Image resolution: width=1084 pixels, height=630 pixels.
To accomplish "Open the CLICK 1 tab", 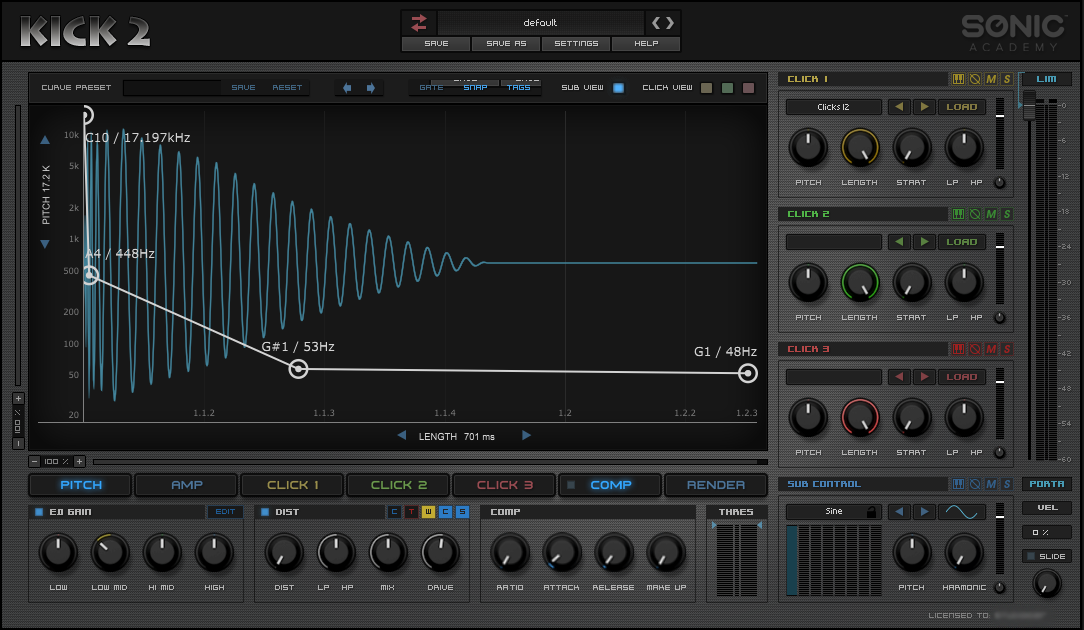I will [x=292, y=485].
